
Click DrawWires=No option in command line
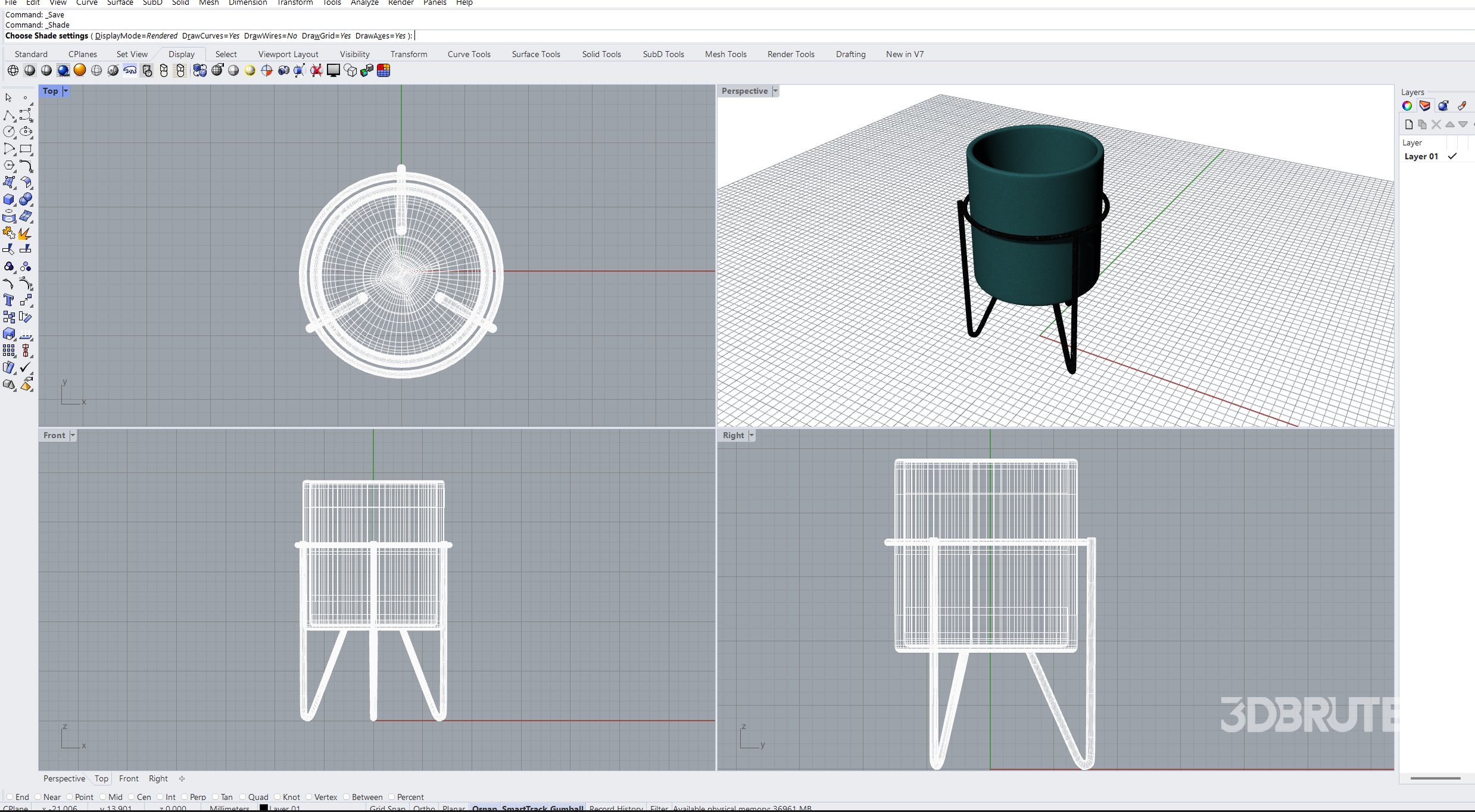(x=270, y=36)
